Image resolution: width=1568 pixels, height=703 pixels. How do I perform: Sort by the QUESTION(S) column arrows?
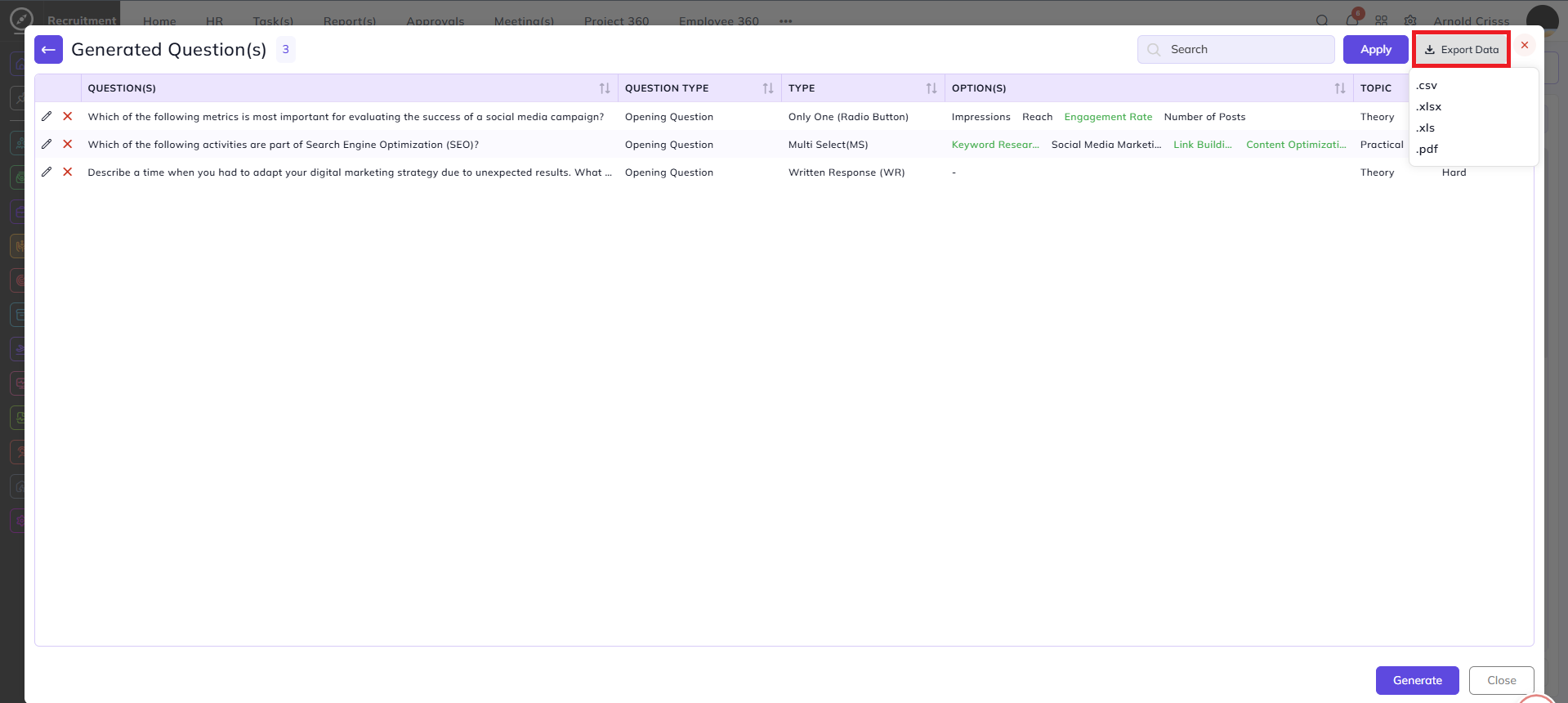(x=605, y=88)
